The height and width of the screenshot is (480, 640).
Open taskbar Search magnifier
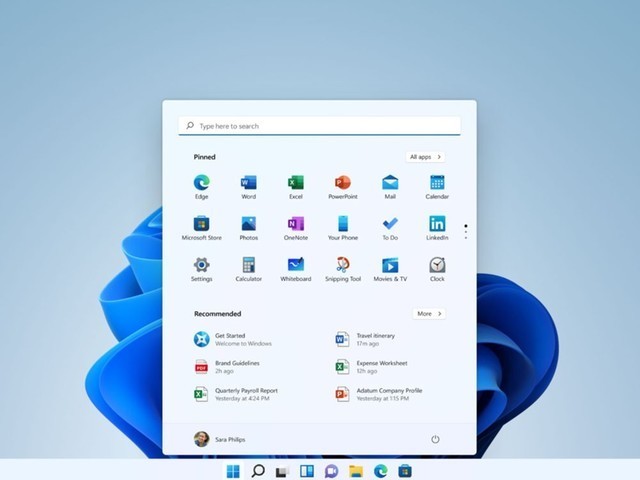pyautogui.click(x=258, y=471)
